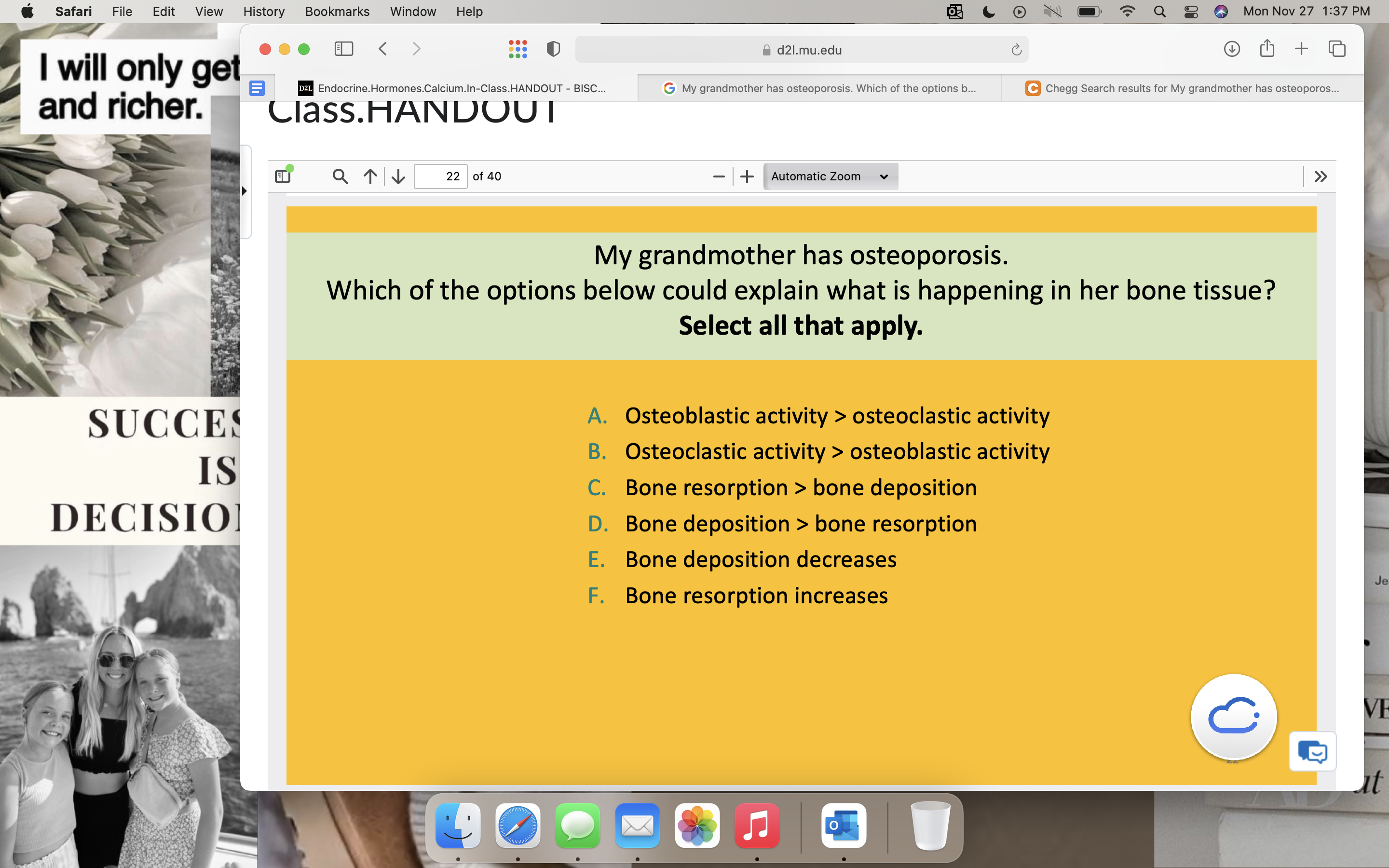Go to previous PDF page arrow
Viewport: 1389px width, 868px height.
pyautogui.click(x=370, y=176)
